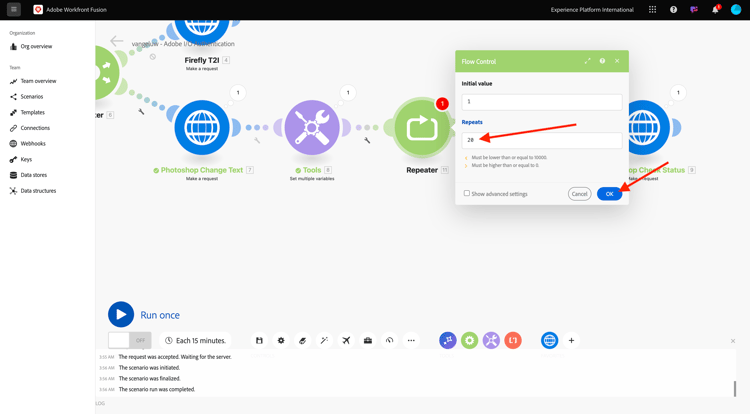Click the blue-purple flow control tool icon
Viewport: 750px width, 414px height.
[448, 340]
